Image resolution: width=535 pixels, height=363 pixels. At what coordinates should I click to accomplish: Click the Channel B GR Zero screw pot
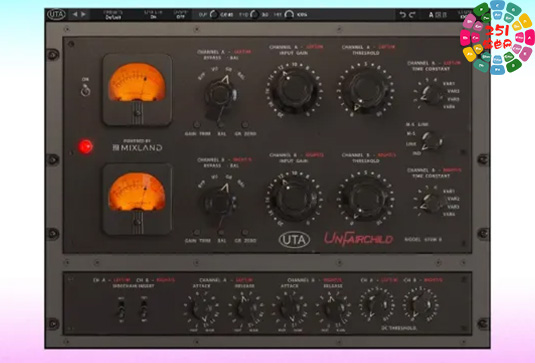click(x=245, y=233)
